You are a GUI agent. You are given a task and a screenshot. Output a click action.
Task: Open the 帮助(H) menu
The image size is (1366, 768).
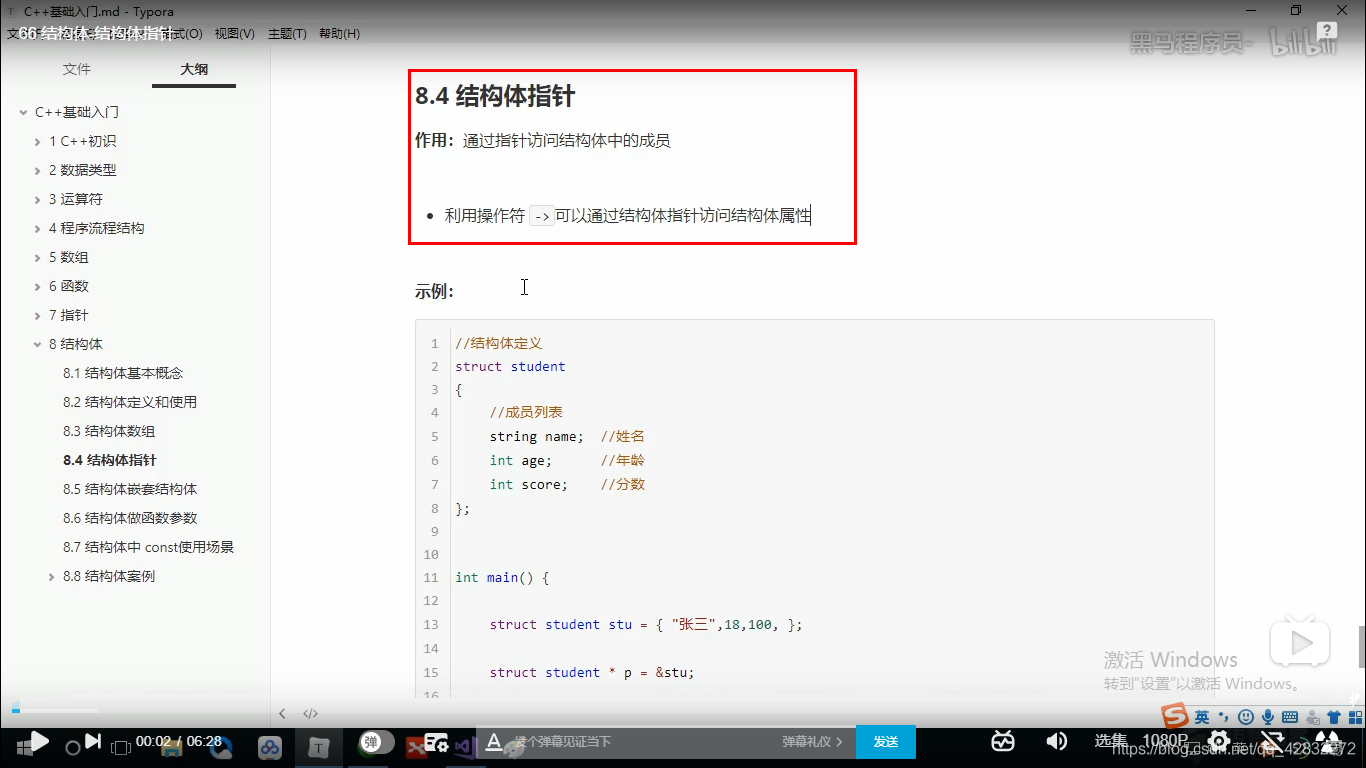[339, 33]
